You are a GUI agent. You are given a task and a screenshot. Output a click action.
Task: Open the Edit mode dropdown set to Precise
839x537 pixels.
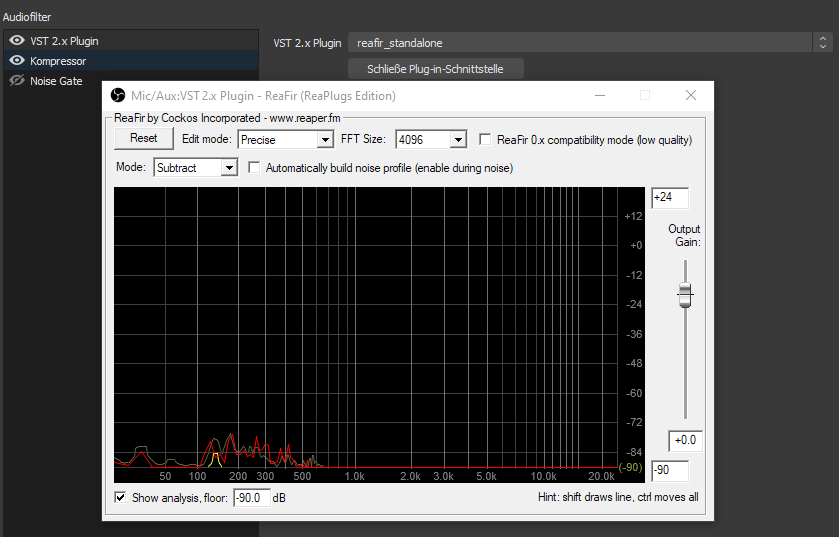[x=283, y=140]
